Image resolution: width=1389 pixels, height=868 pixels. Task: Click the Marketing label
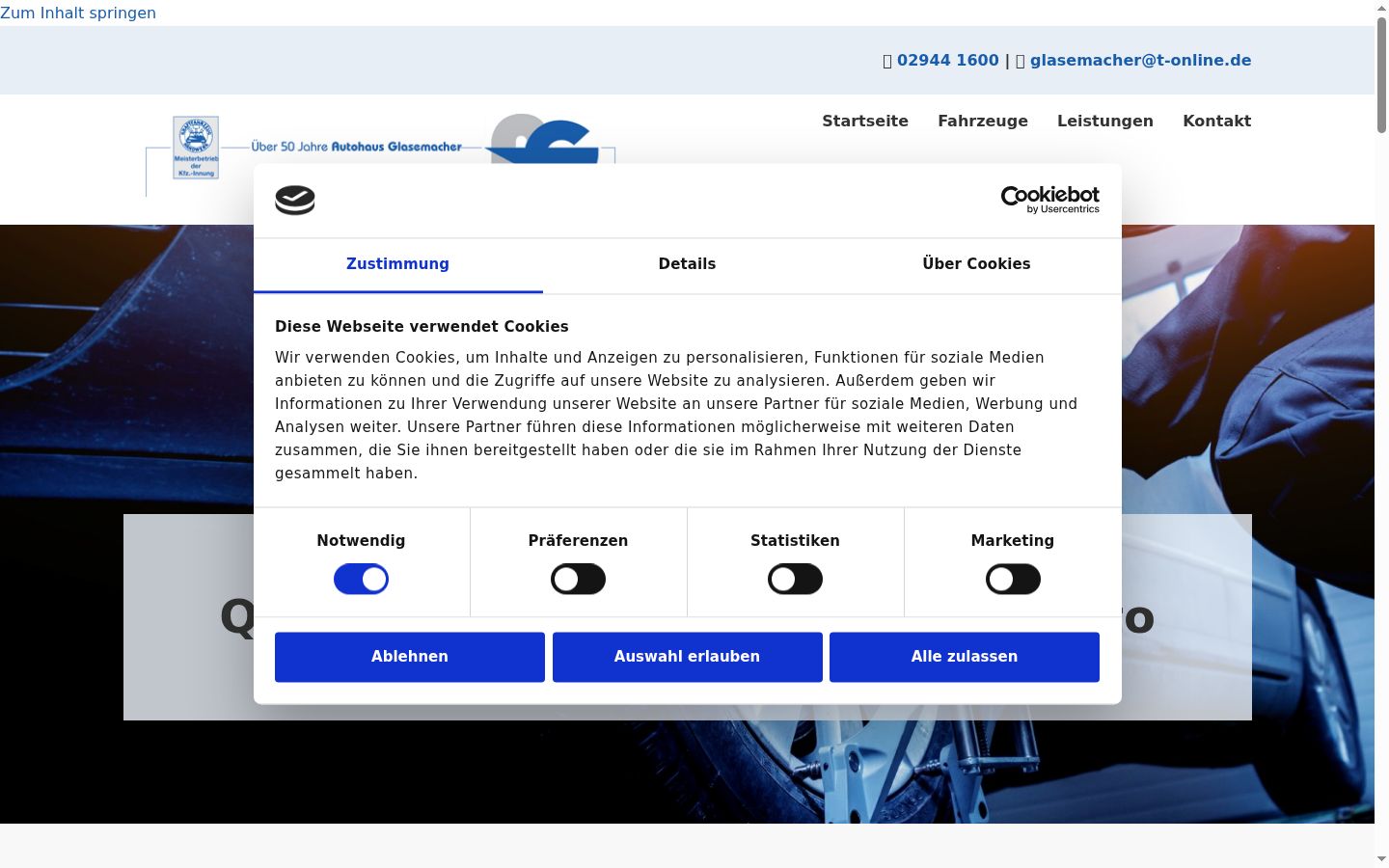(x=1013, y=541)
